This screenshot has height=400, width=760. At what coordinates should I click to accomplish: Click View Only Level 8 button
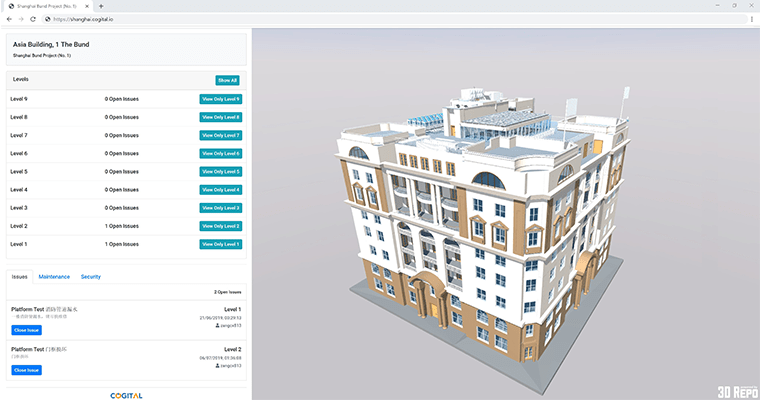click(221, 117)
